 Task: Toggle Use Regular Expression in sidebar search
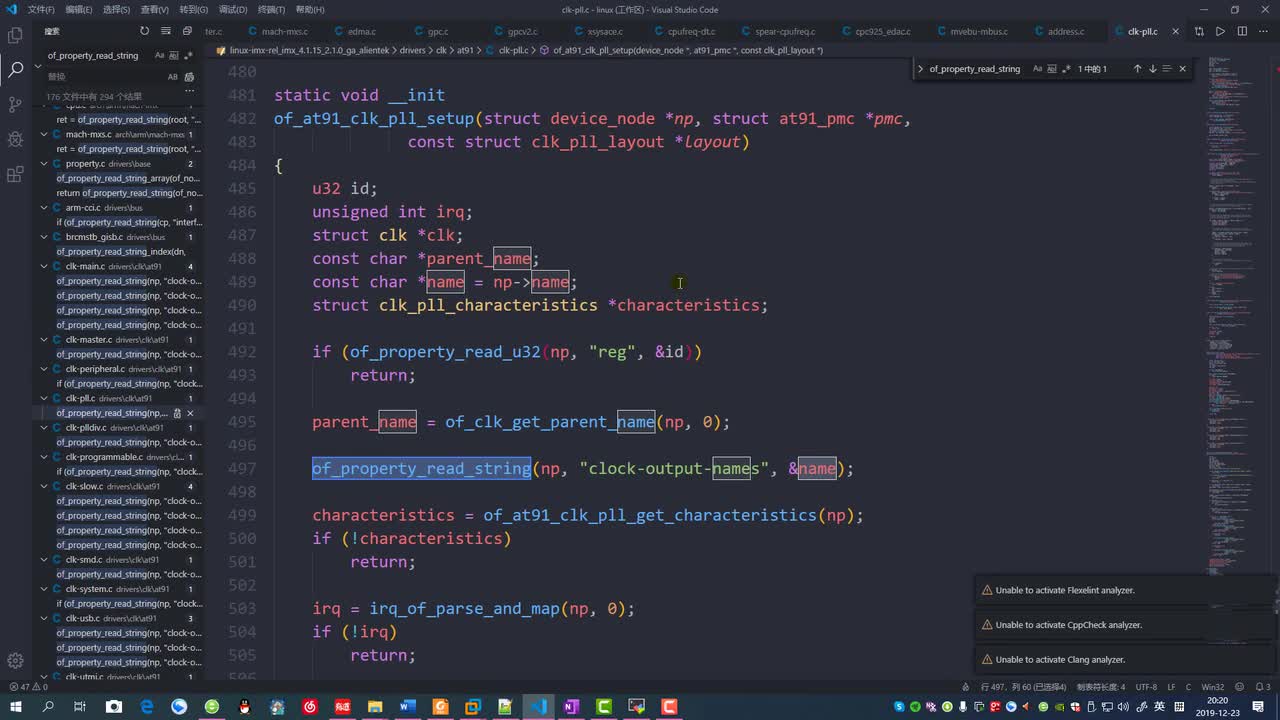(188, 55)
